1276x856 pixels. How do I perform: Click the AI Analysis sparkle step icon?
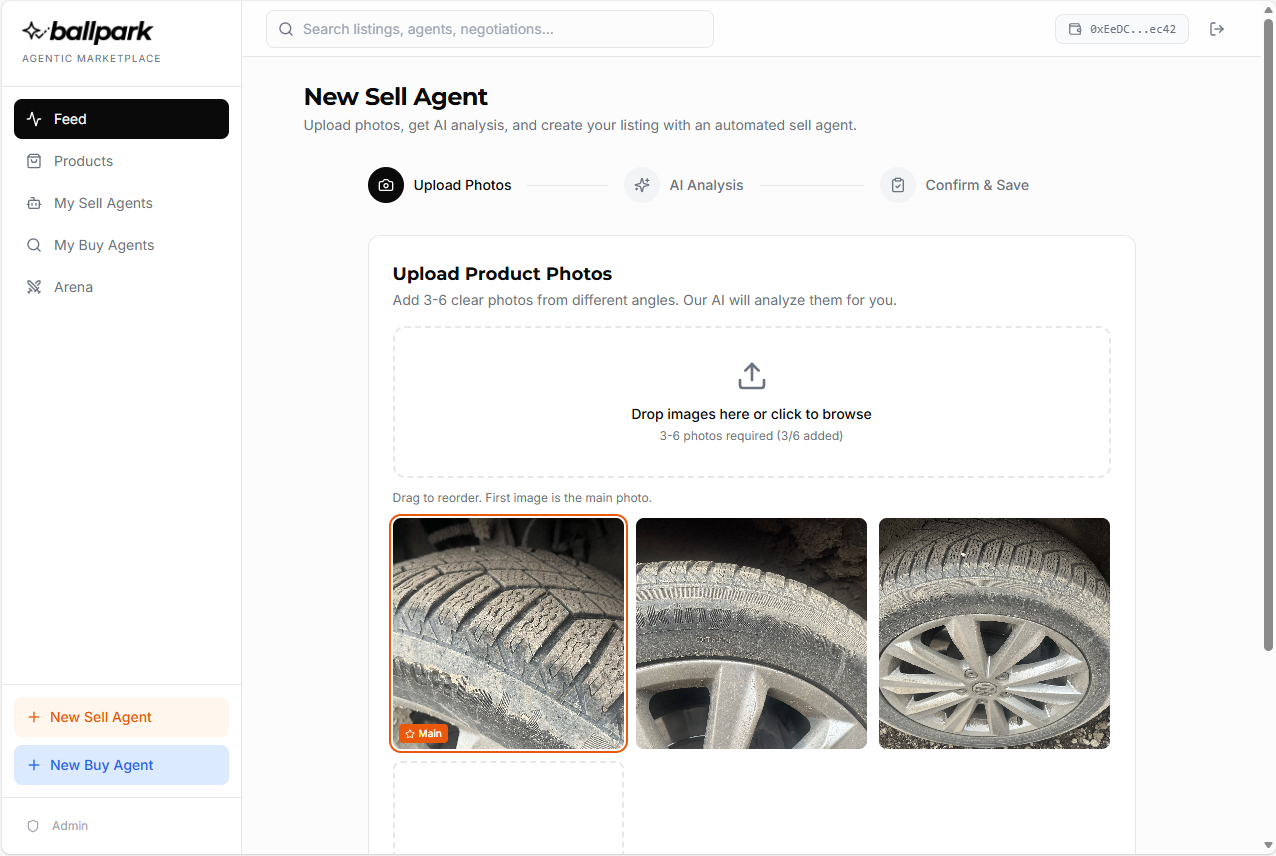tap(642, 185)
